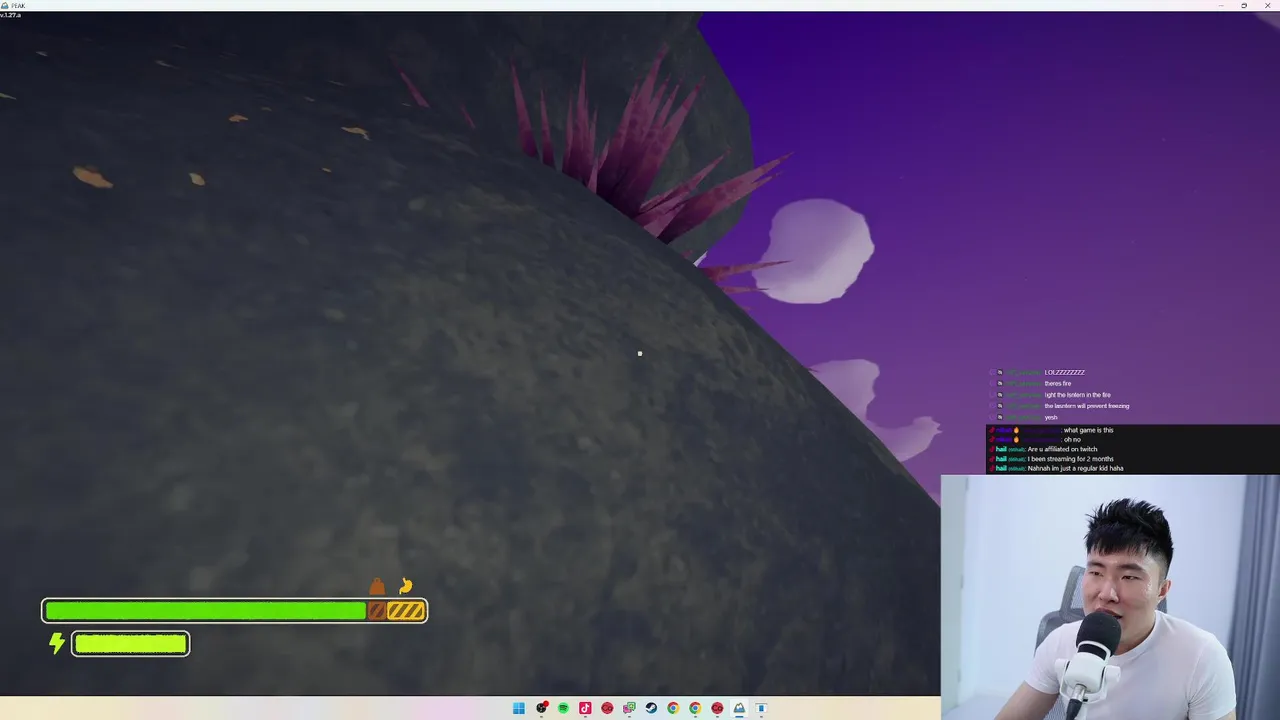The image size is (1280, 720).
Task: Open the pink chat bubbles taskbar app
Action: [x=629, y=708]
